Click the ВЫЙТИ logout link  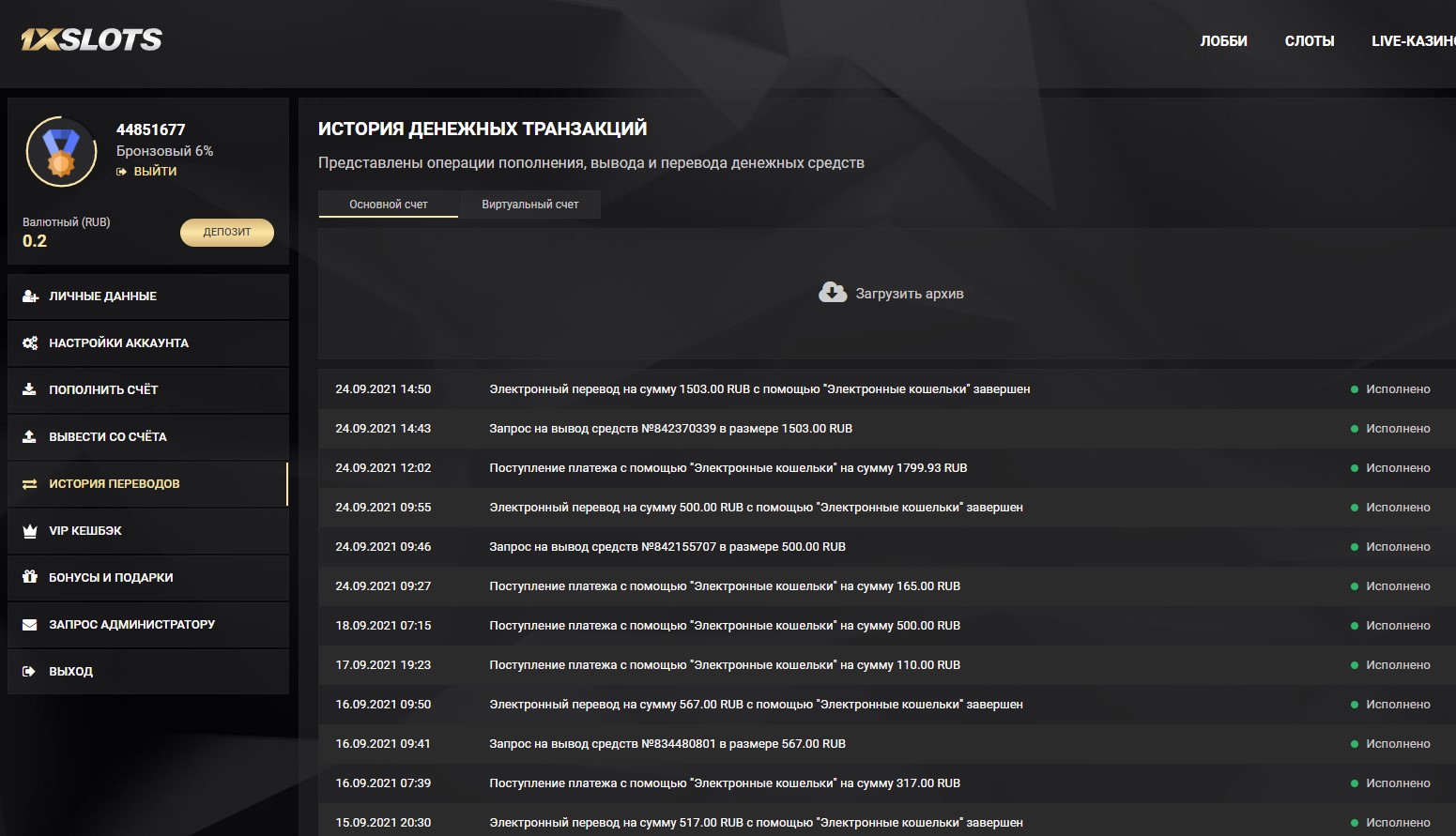[155, 172]
